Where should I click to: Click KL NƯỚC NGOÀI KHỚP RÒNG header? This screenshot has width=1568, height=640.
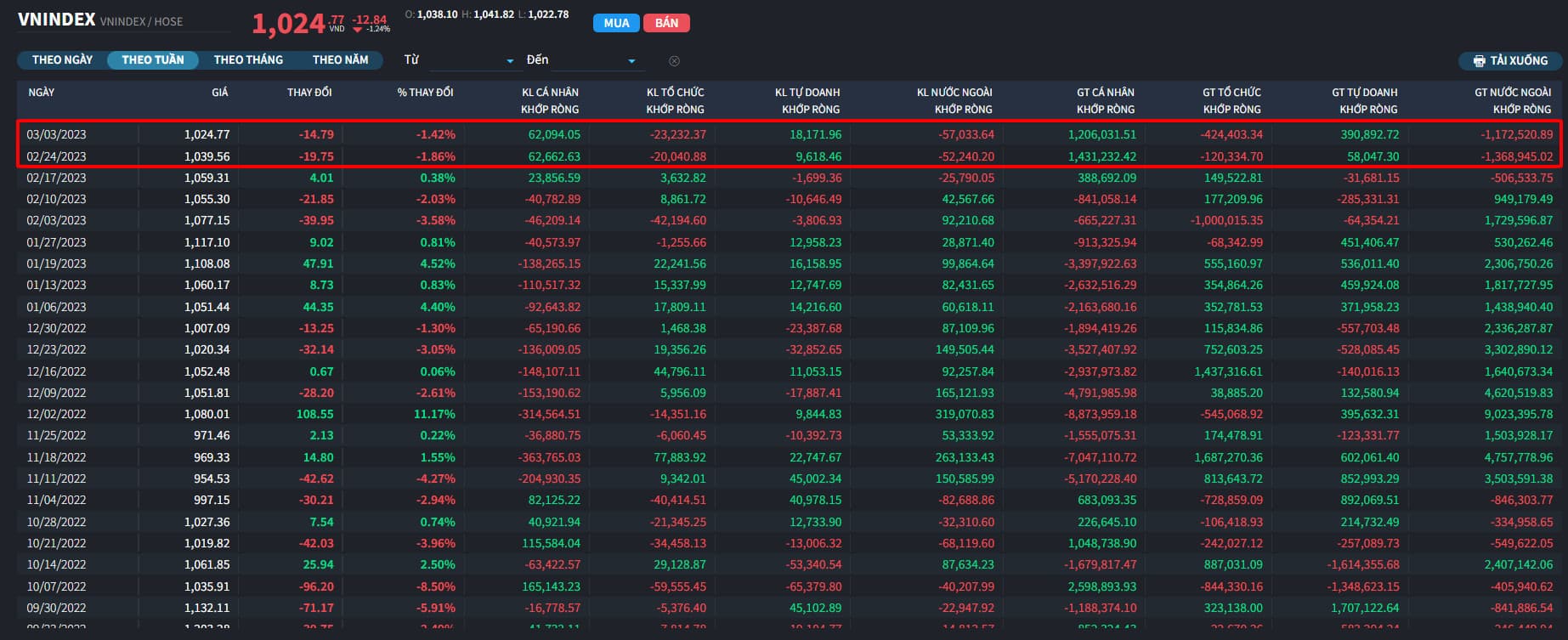(x=954, y=100)
